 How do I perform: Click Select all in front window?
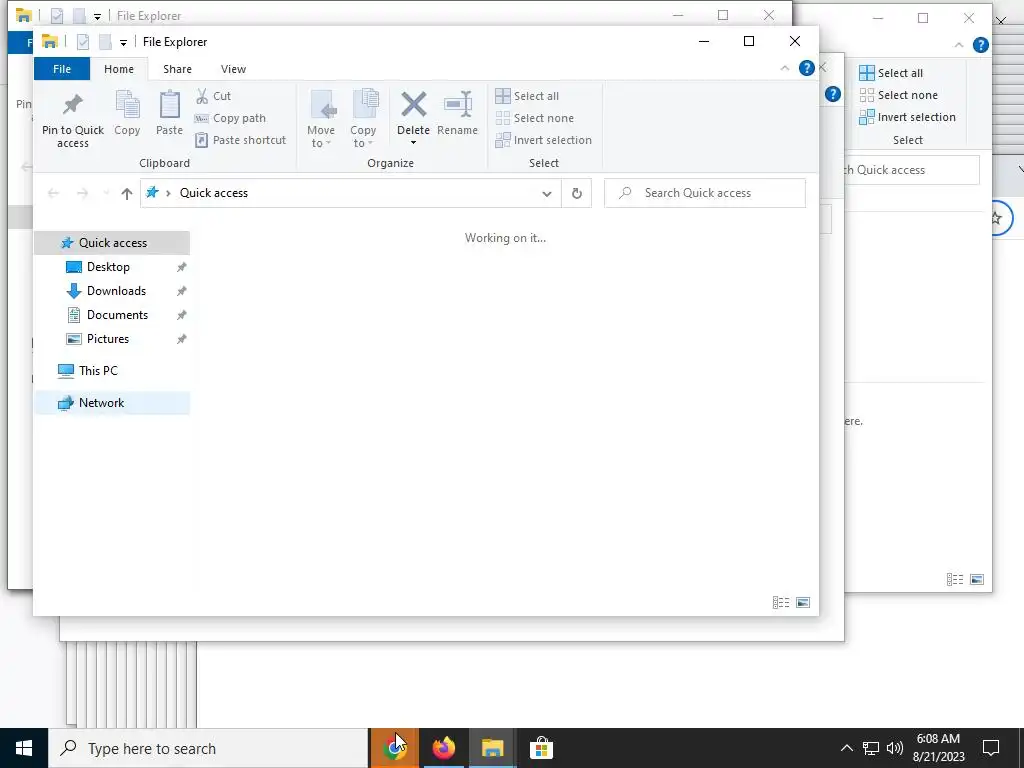(x=527, y=96)
